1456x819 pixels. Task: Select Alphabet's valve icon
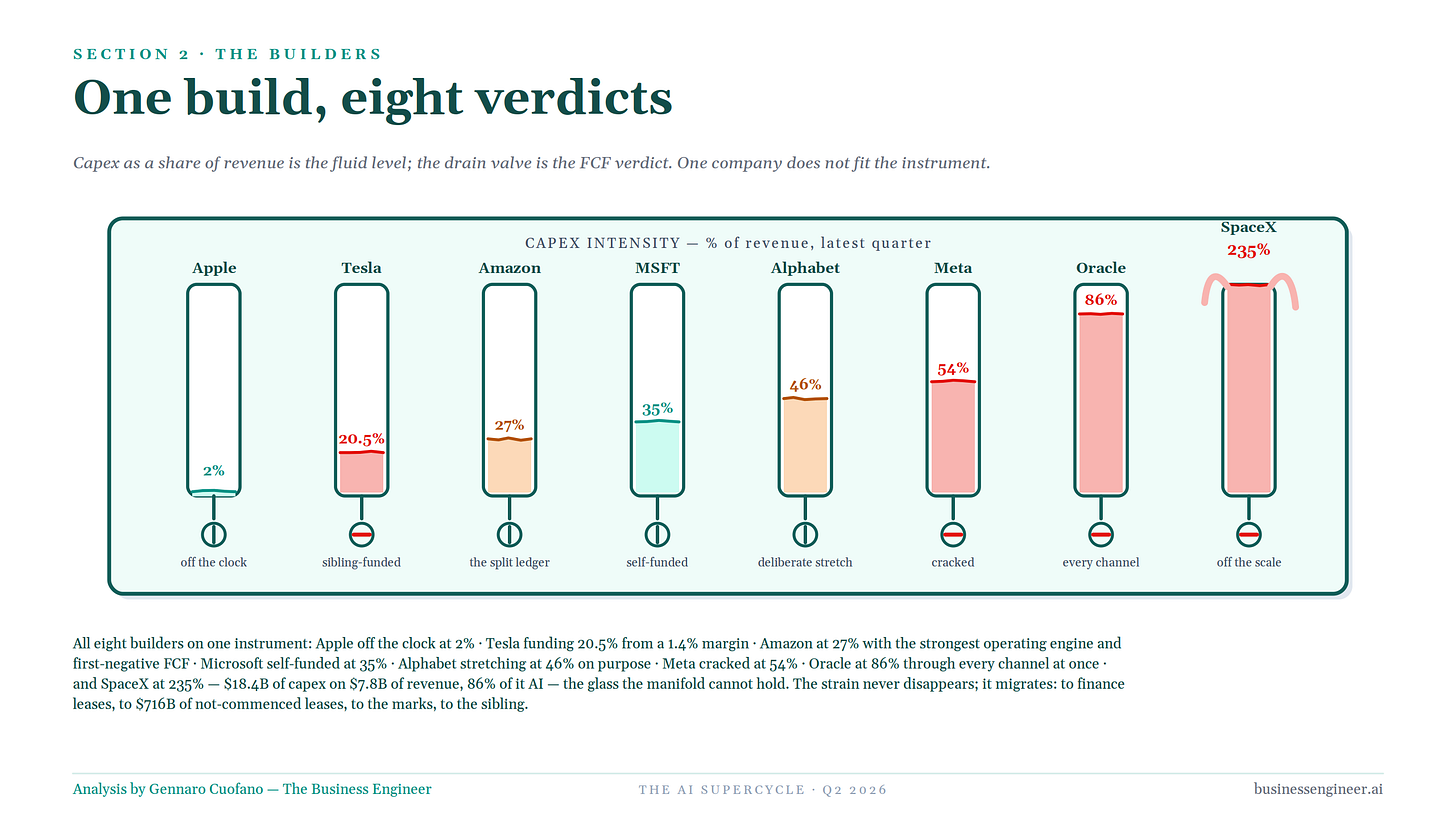click(x=805, y=534)
